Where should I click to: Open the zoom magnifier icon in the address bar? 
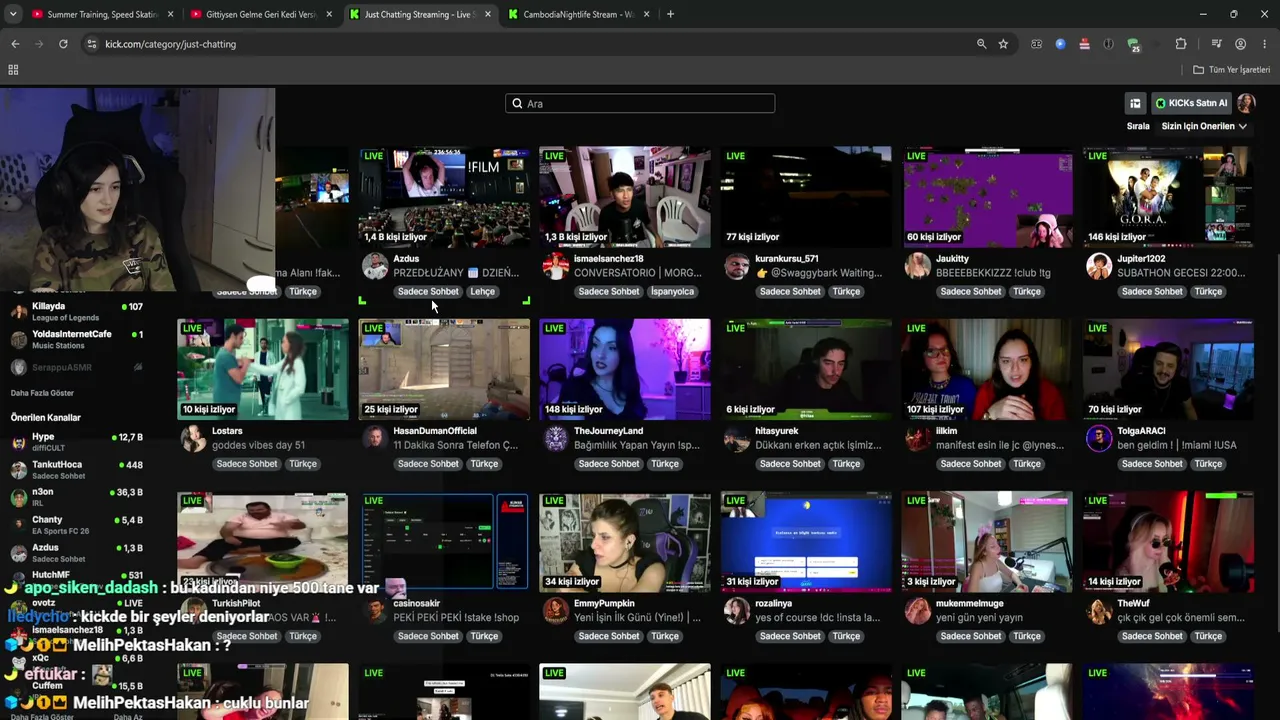pos(981,44)
